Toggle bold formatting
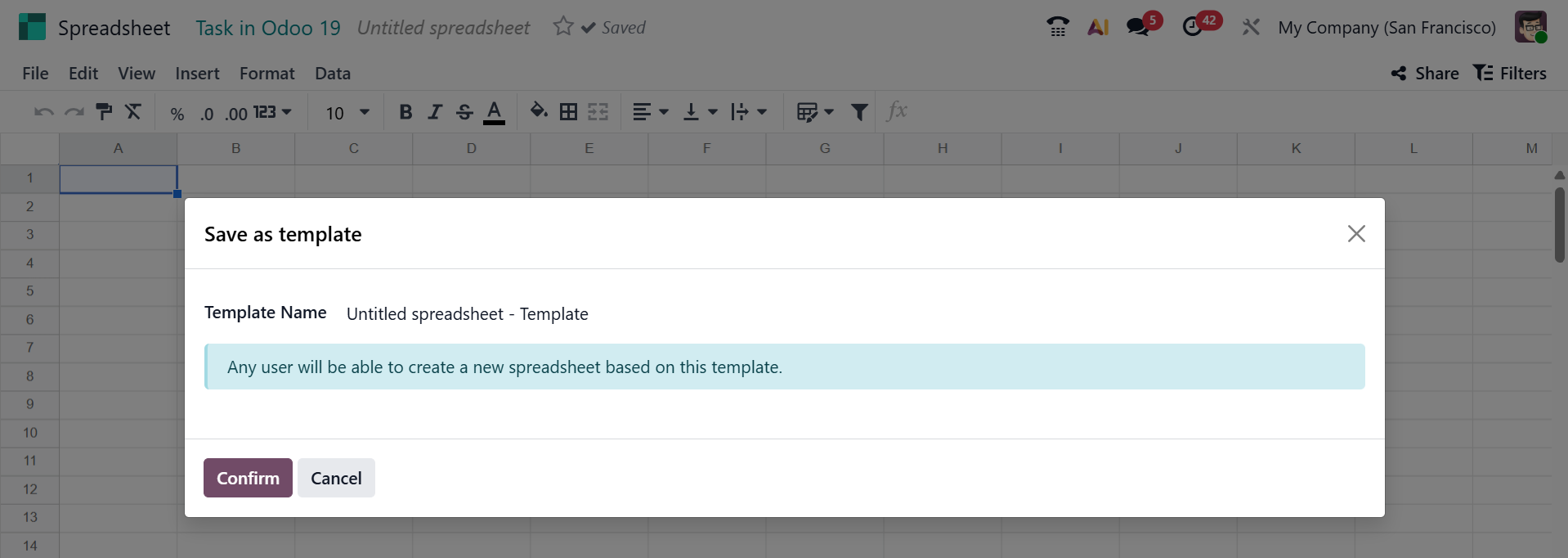 pos(405,112)
